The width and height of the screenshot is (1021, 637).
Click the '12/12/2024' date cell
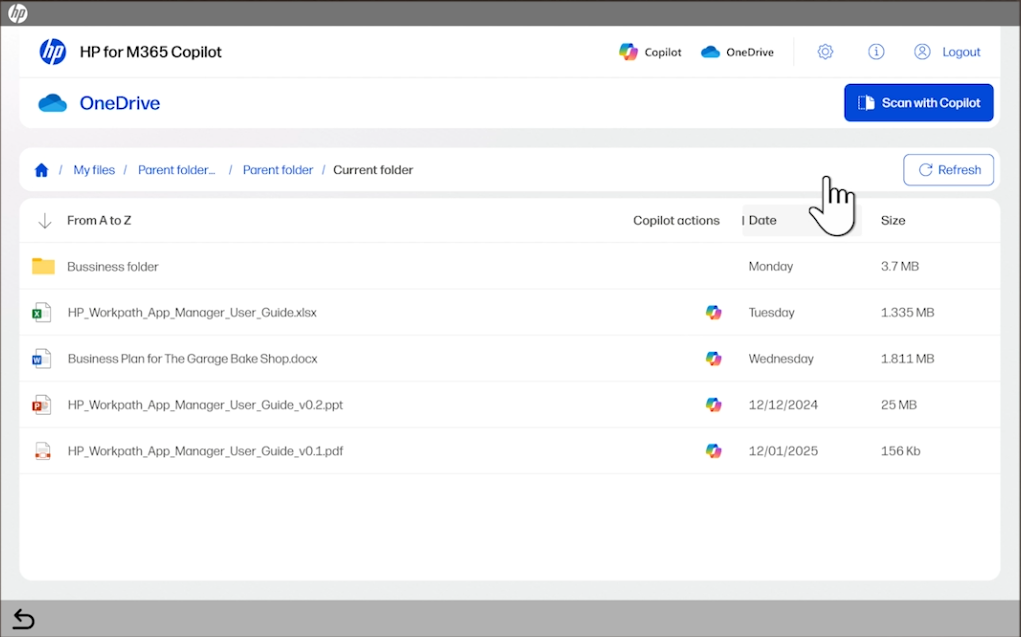tap(783, 405)
